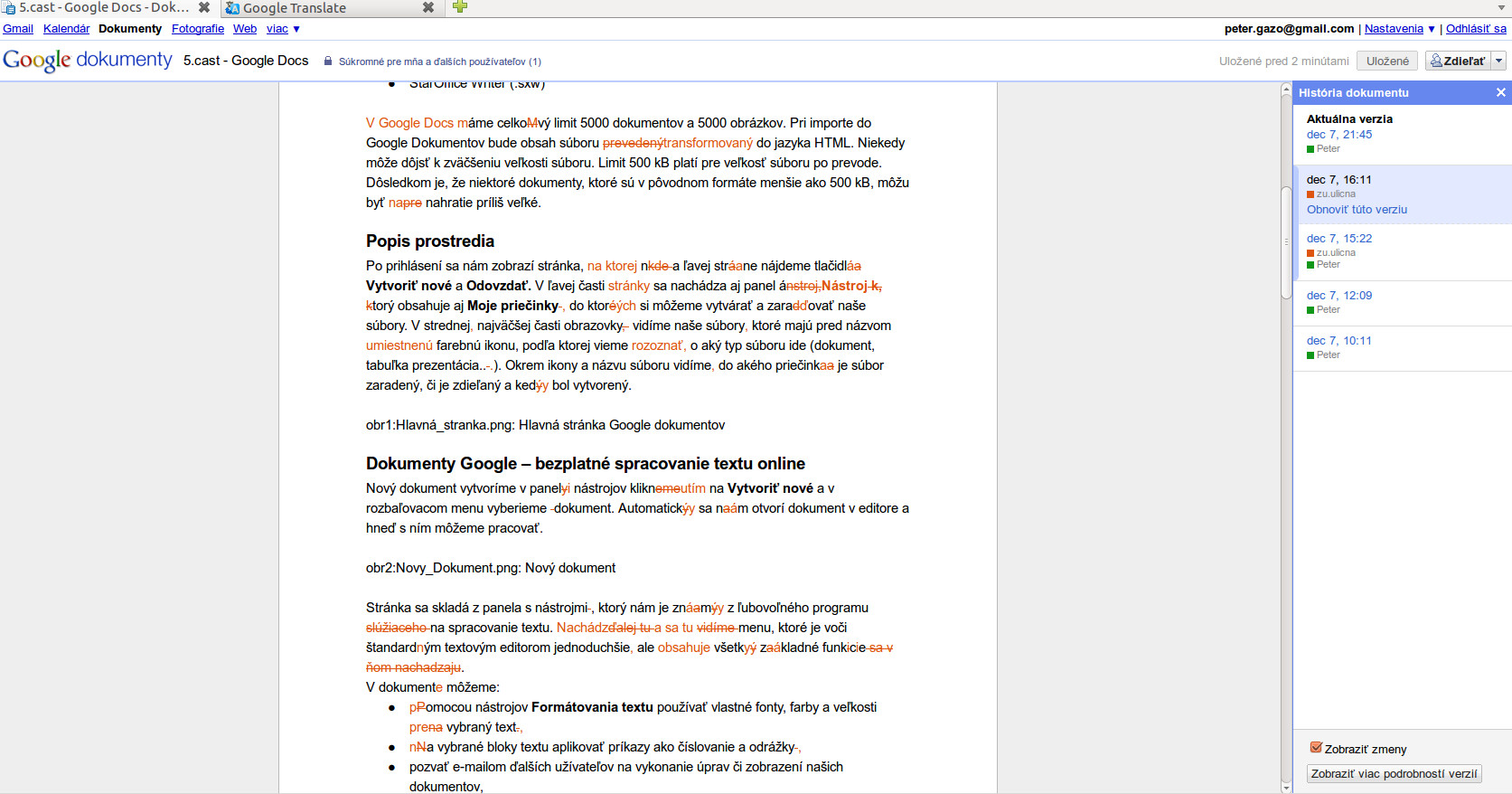Image resolution: width=1512 pixels, height=794 pixels.
Task: Click the Zdieľať button
Action: click(1458, 61)
